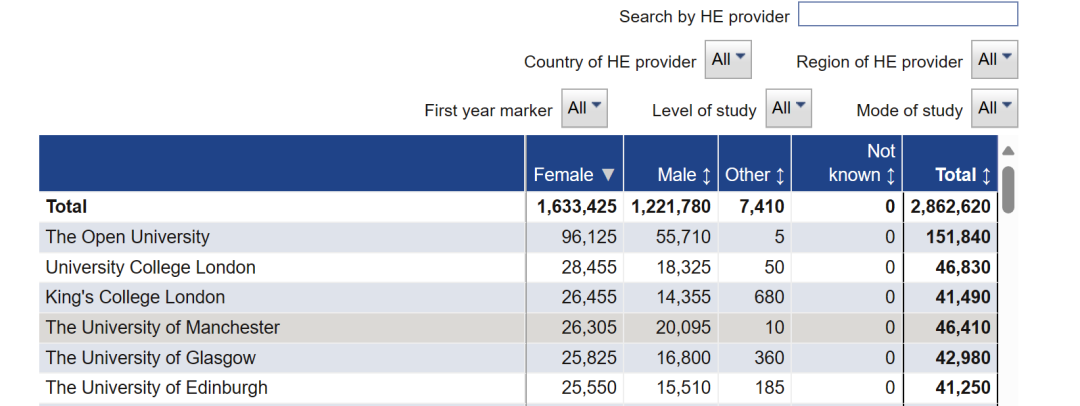The image size is (1080, 406).
Task: Click Edinburgh female count 25,550
Action: [589, 388]
